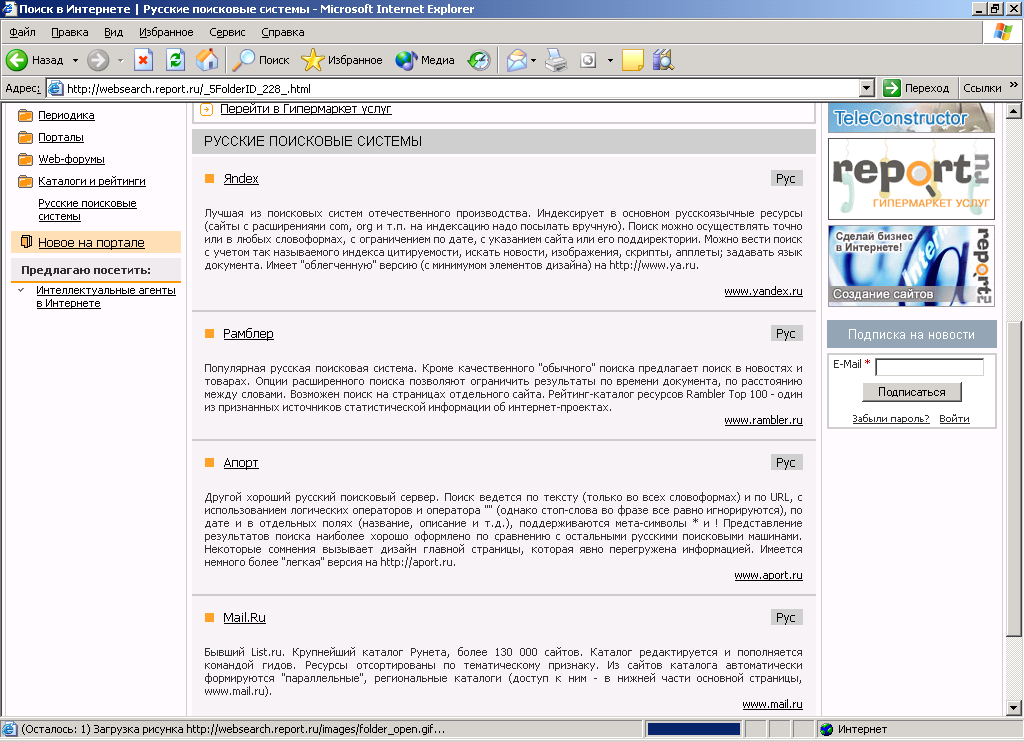The image size is (1024, 742).
Task: Follow the www.aport.ru link
Action: click(769, 575)
